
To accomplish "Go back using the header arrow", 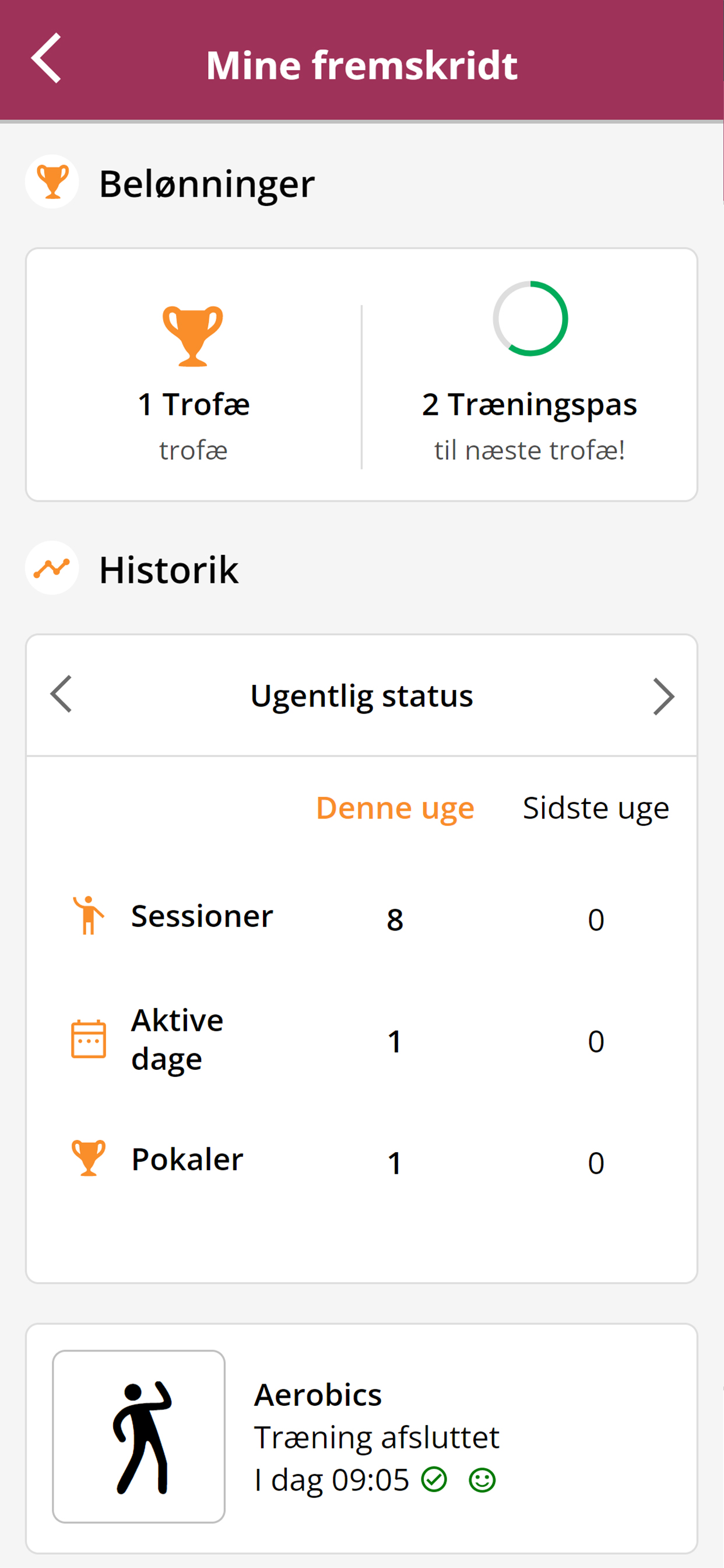I will [46, 58].
